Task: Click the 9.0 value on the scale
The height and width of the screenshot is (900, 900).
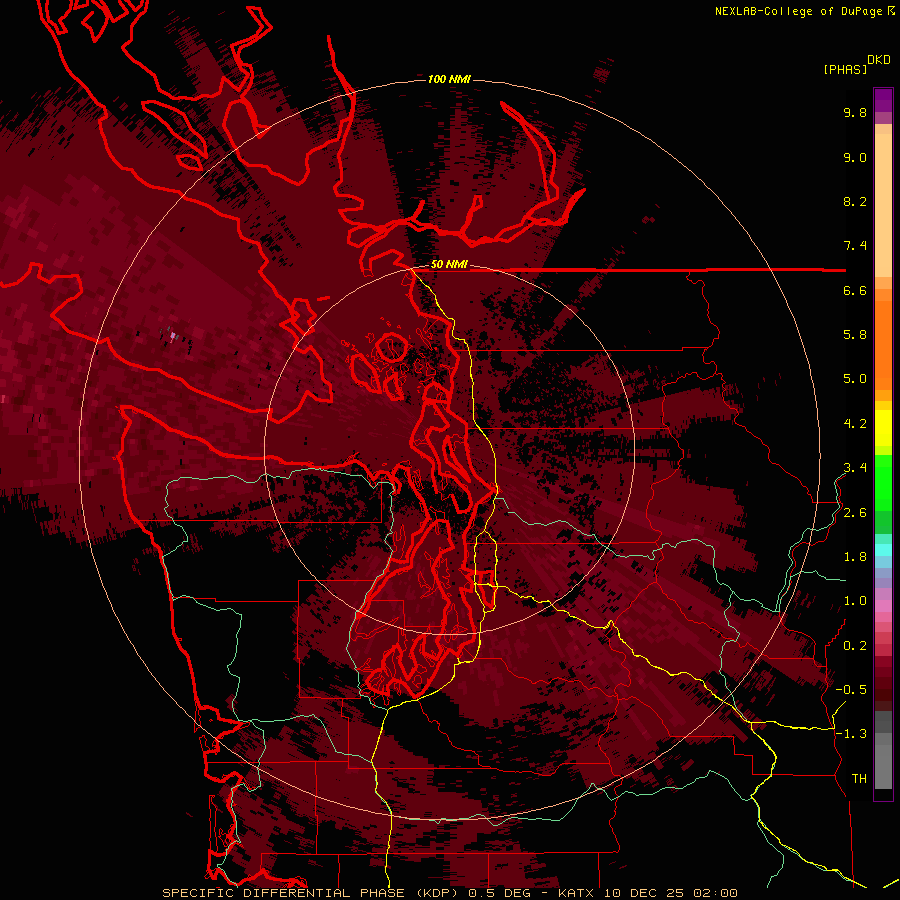Action: coord(855,157)
